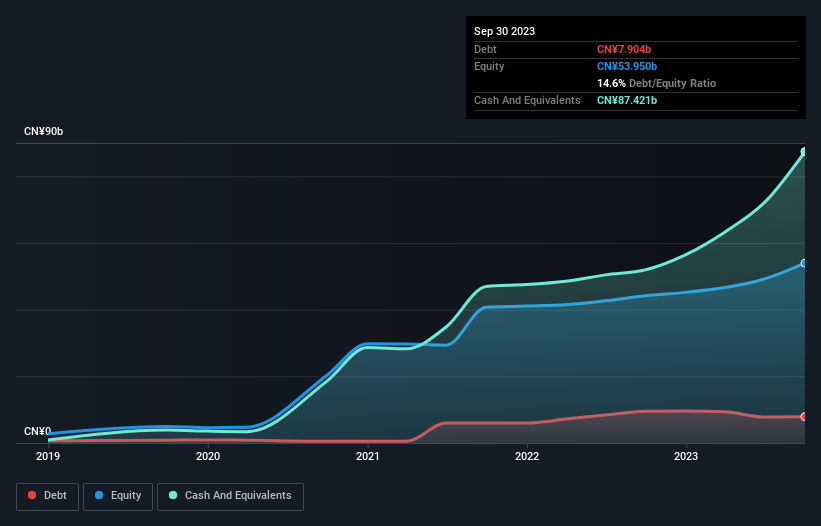The height and width of the screenshot is (526, 821).
Task: Toggle Cash And Equivalents legend button
Action: click(230, 496)
